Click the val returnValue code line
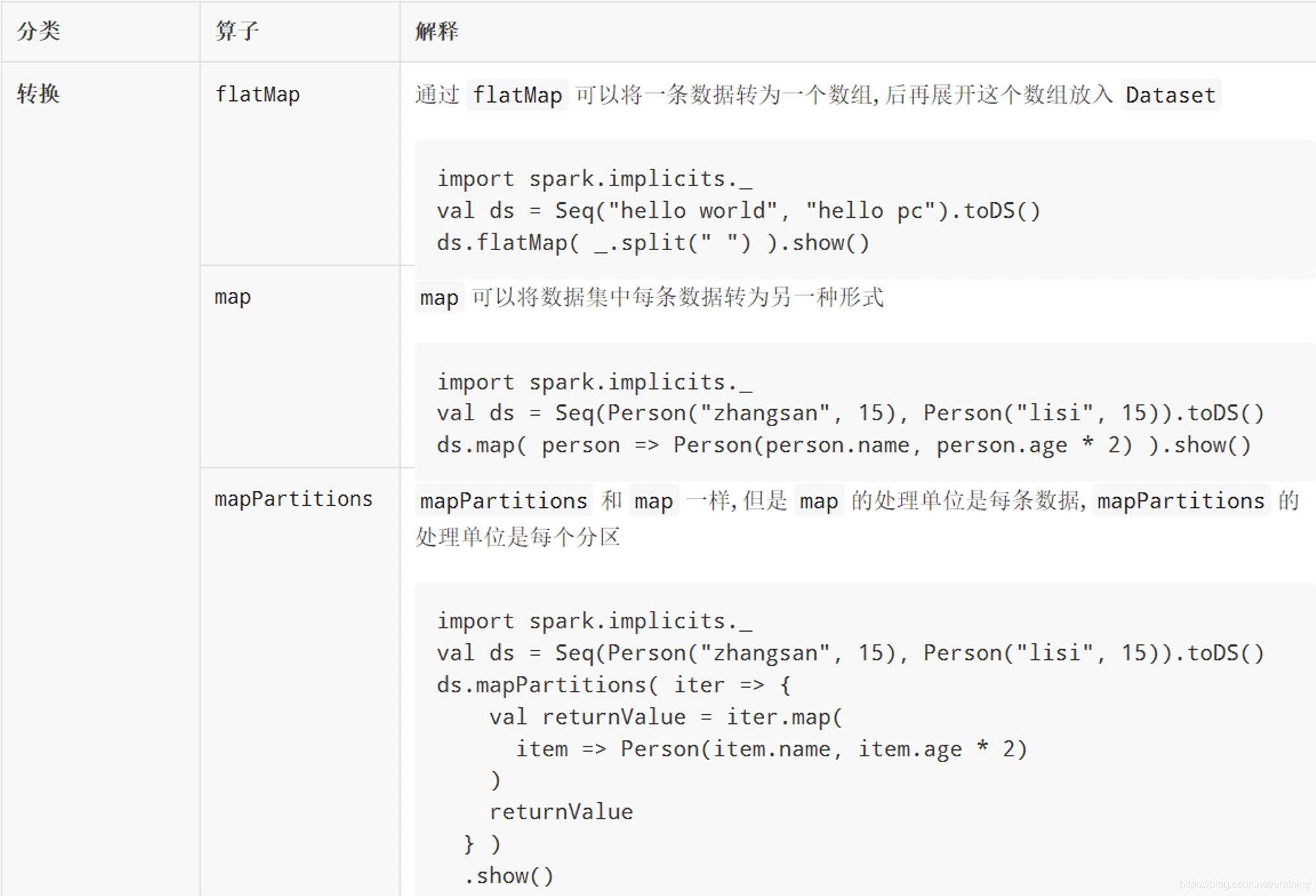The image size is (1316, 896). [666, 717]
